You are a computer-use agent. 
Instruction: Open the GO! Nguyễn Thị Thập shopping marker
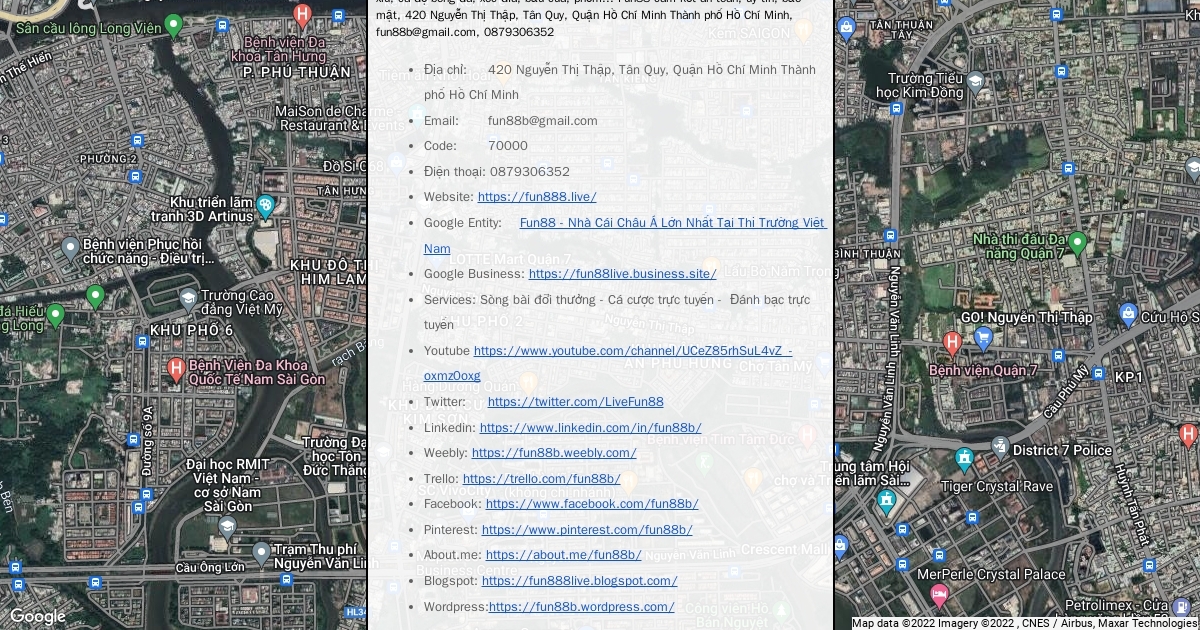(x=983, y=339)
